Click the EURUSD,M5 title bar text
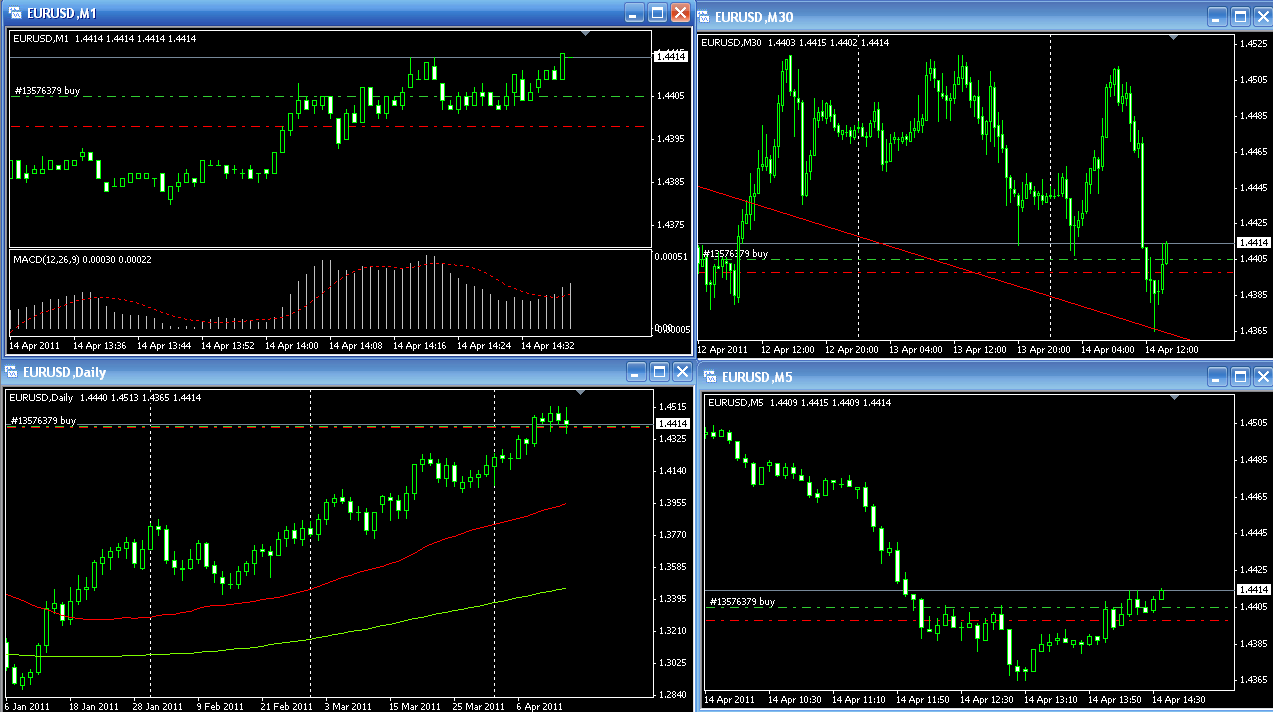Viewport: 1273px width, 712px height. tap(756, 378)
